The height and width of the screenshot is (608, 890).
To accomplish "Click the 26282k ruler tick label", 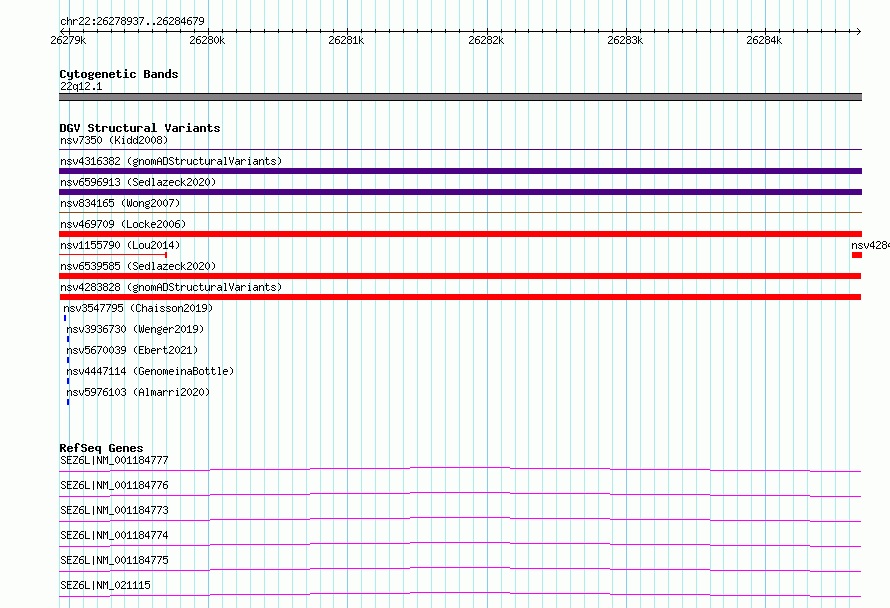I will (x=486, y=40).
